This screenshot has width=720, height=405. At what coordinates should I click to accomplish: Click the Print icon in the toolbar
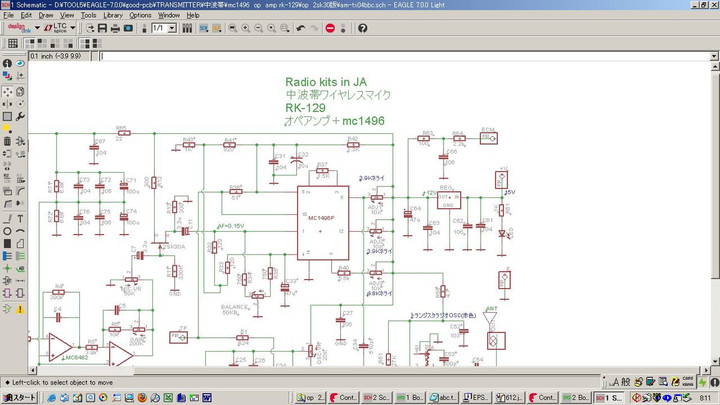[x=117, y=28]
